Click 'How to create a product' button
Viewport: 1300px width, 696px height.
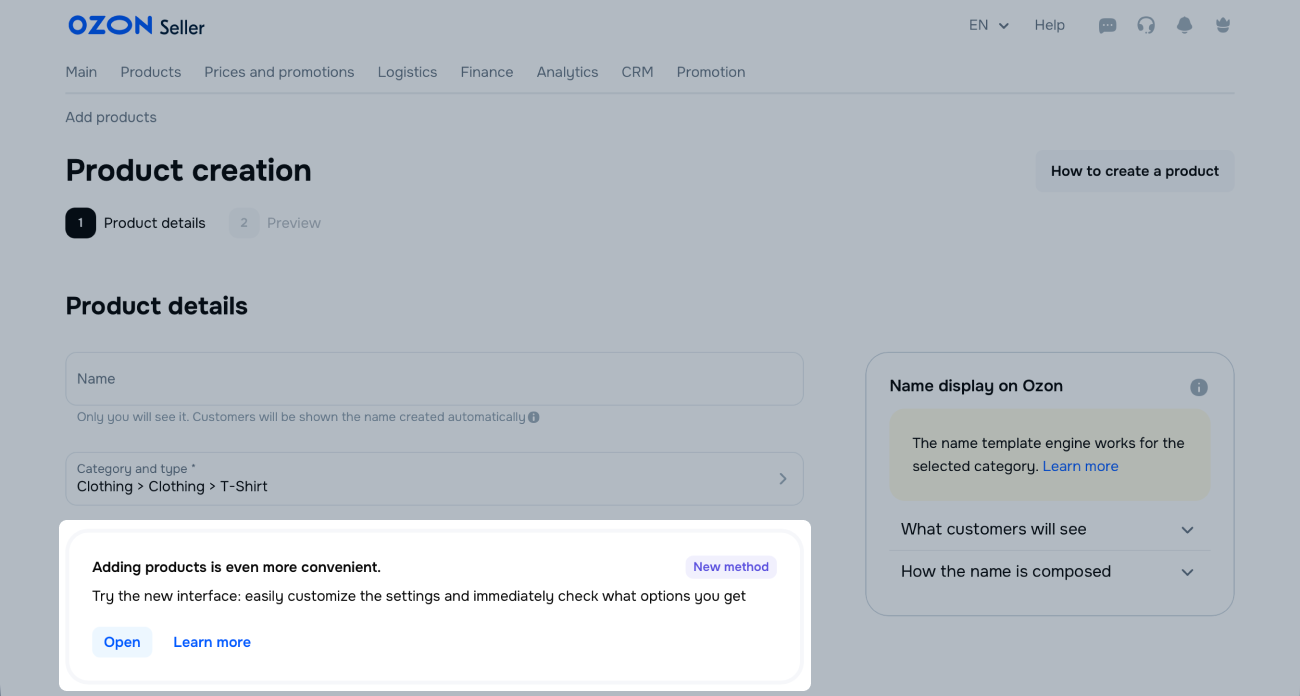coord(1134,171)
